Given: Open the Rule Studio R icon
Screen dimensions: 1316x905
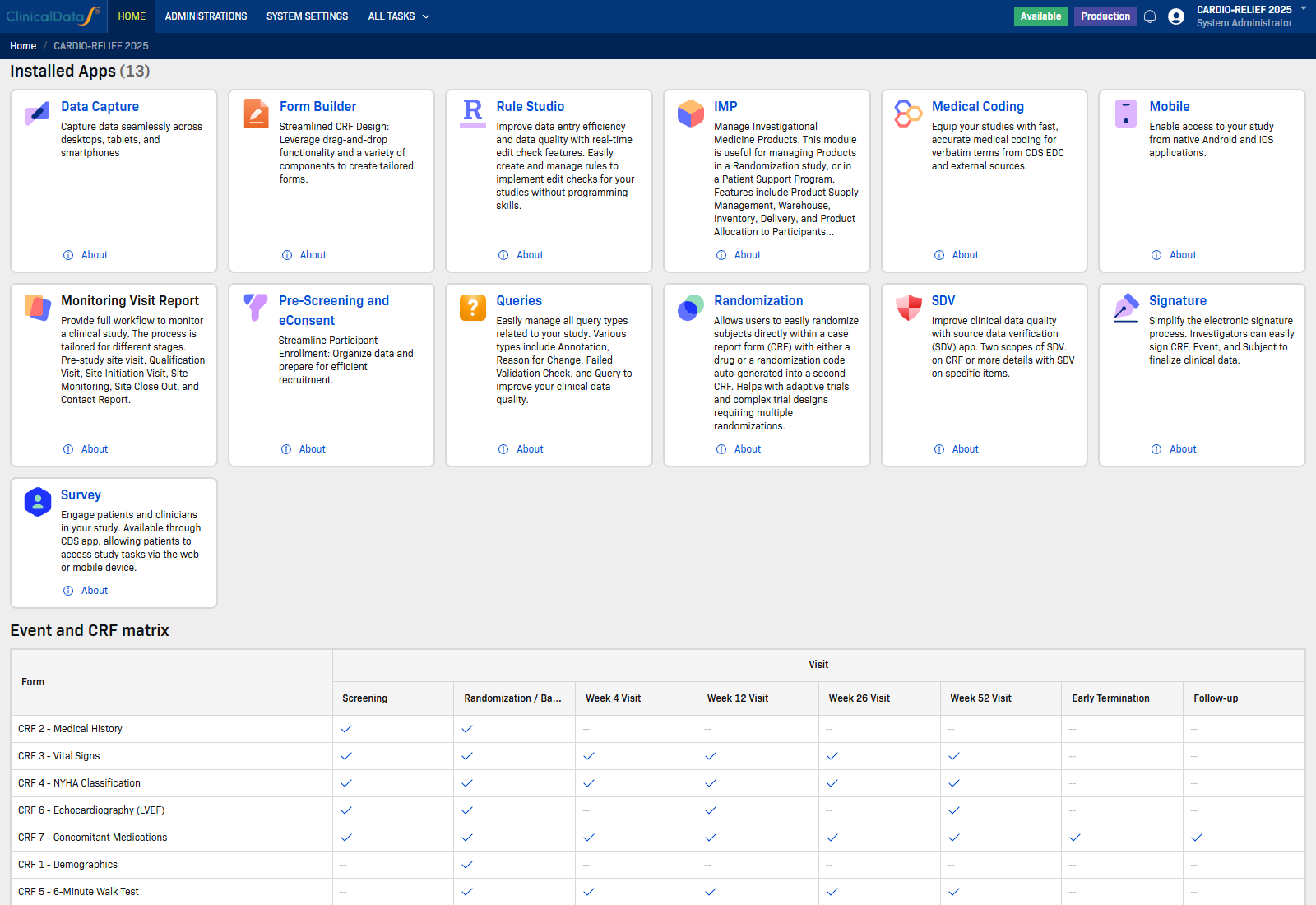Looking at the screenshot, I should pos(473,114).
